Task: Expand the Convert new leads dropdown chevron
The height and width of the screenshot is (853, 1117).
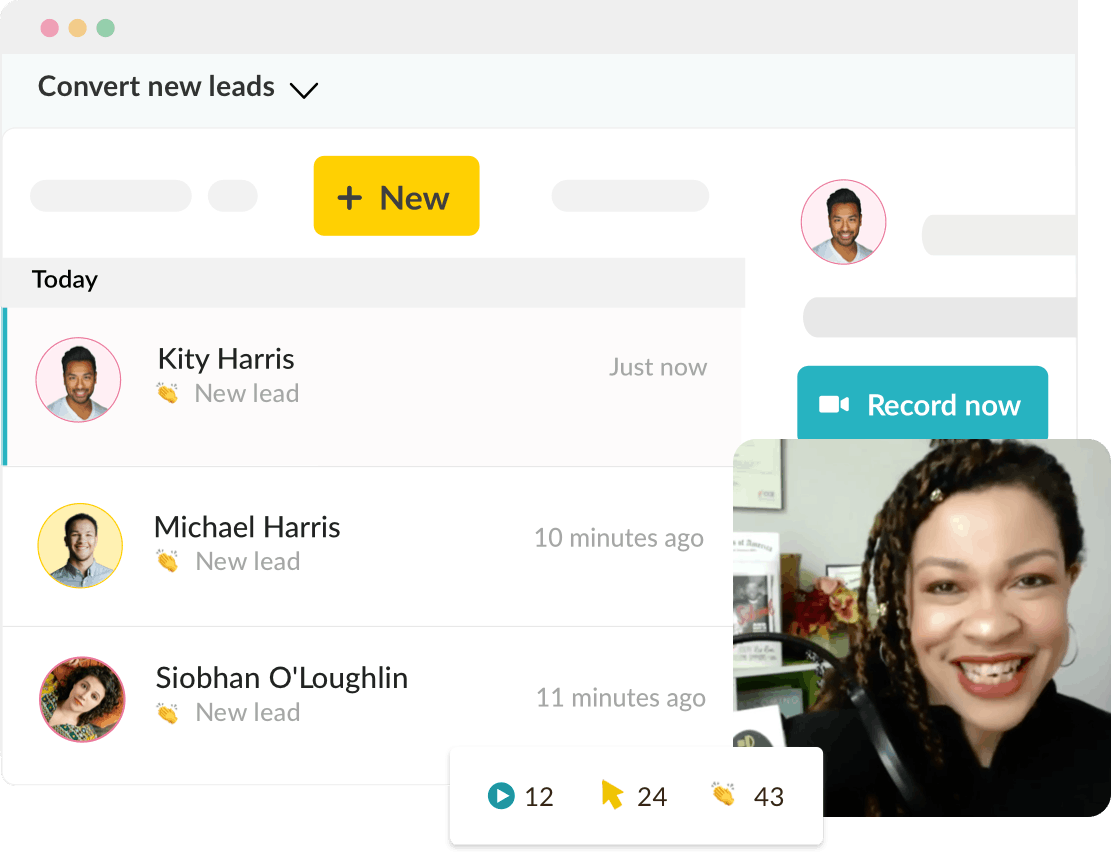Action: [303, 91]
